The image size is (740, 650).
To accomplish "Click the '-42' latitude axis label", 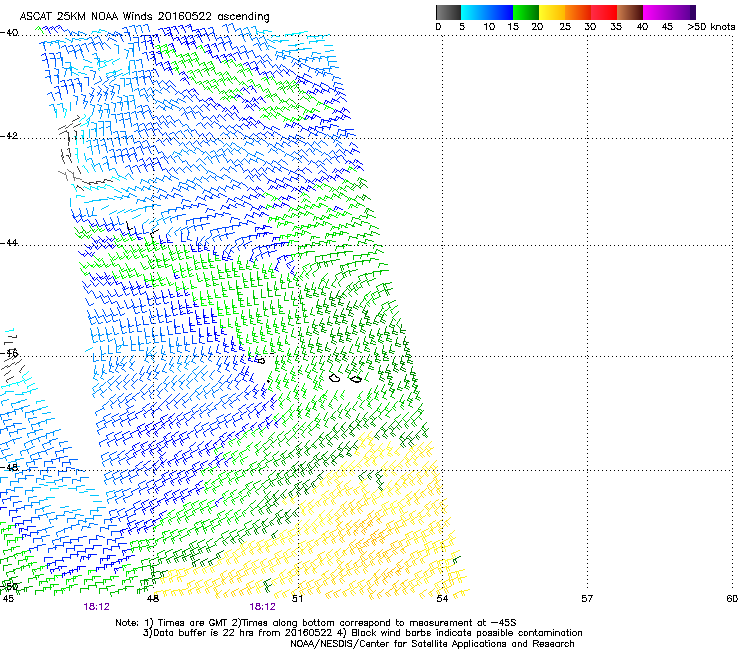I will coord(9,136).
